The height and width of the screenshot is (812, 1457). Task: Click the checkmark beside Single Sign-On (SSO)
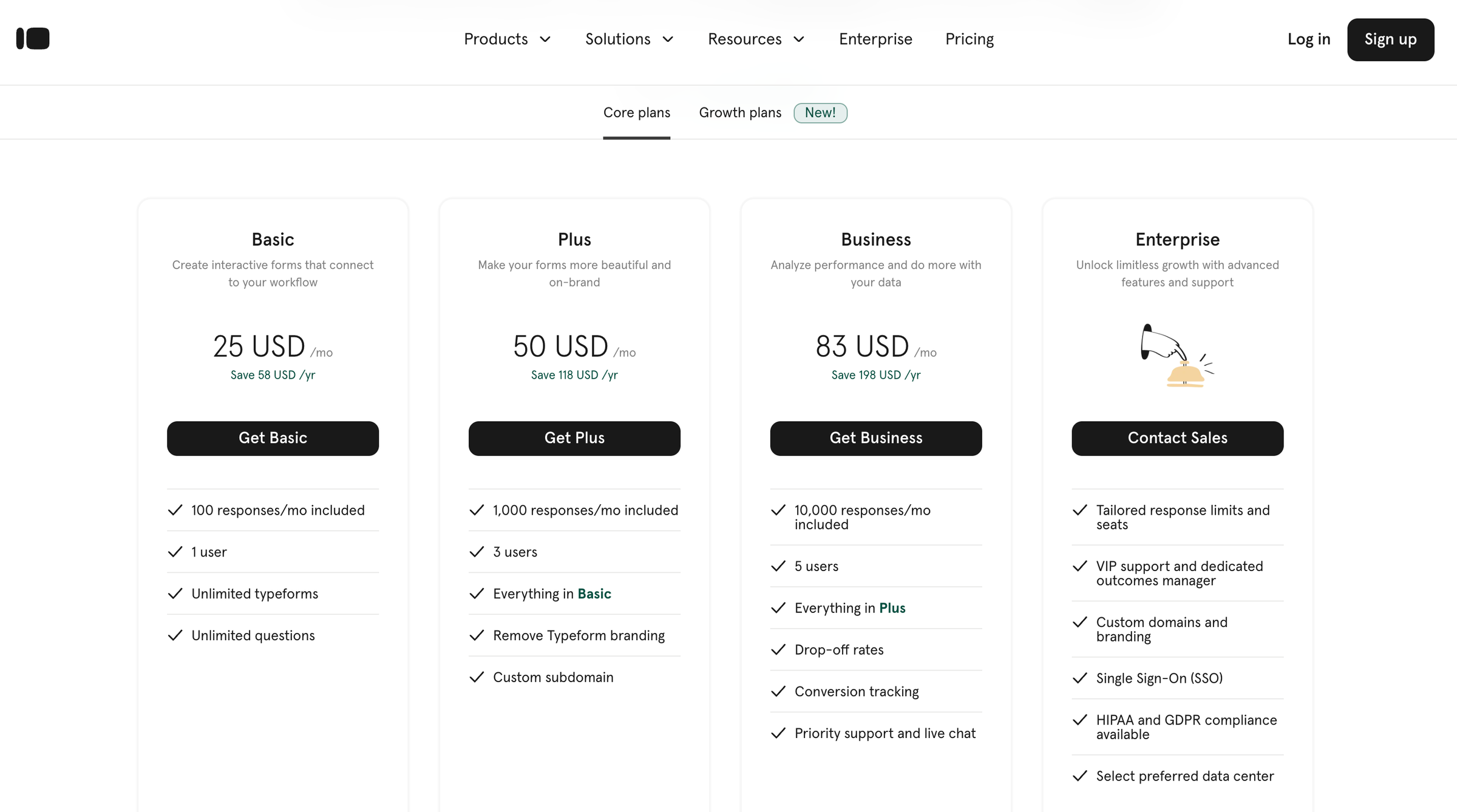point(1079,678)
